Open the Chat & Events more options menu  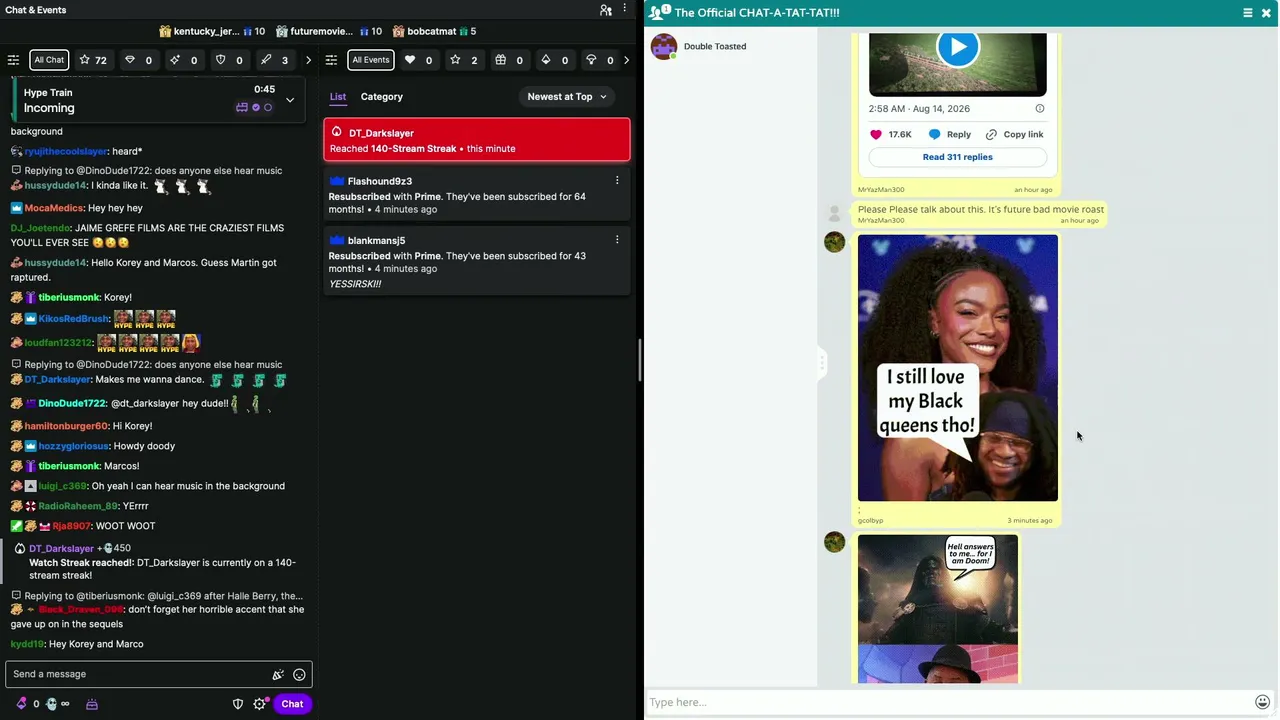(x=626, y=10)
